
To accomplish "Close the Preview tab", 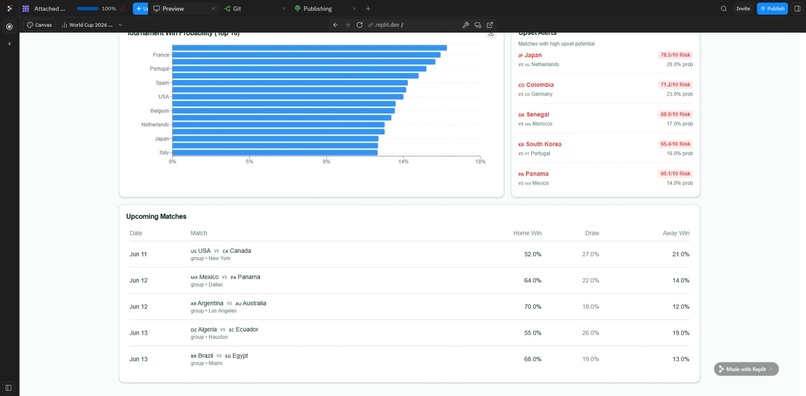I will (x=213, y=9).
